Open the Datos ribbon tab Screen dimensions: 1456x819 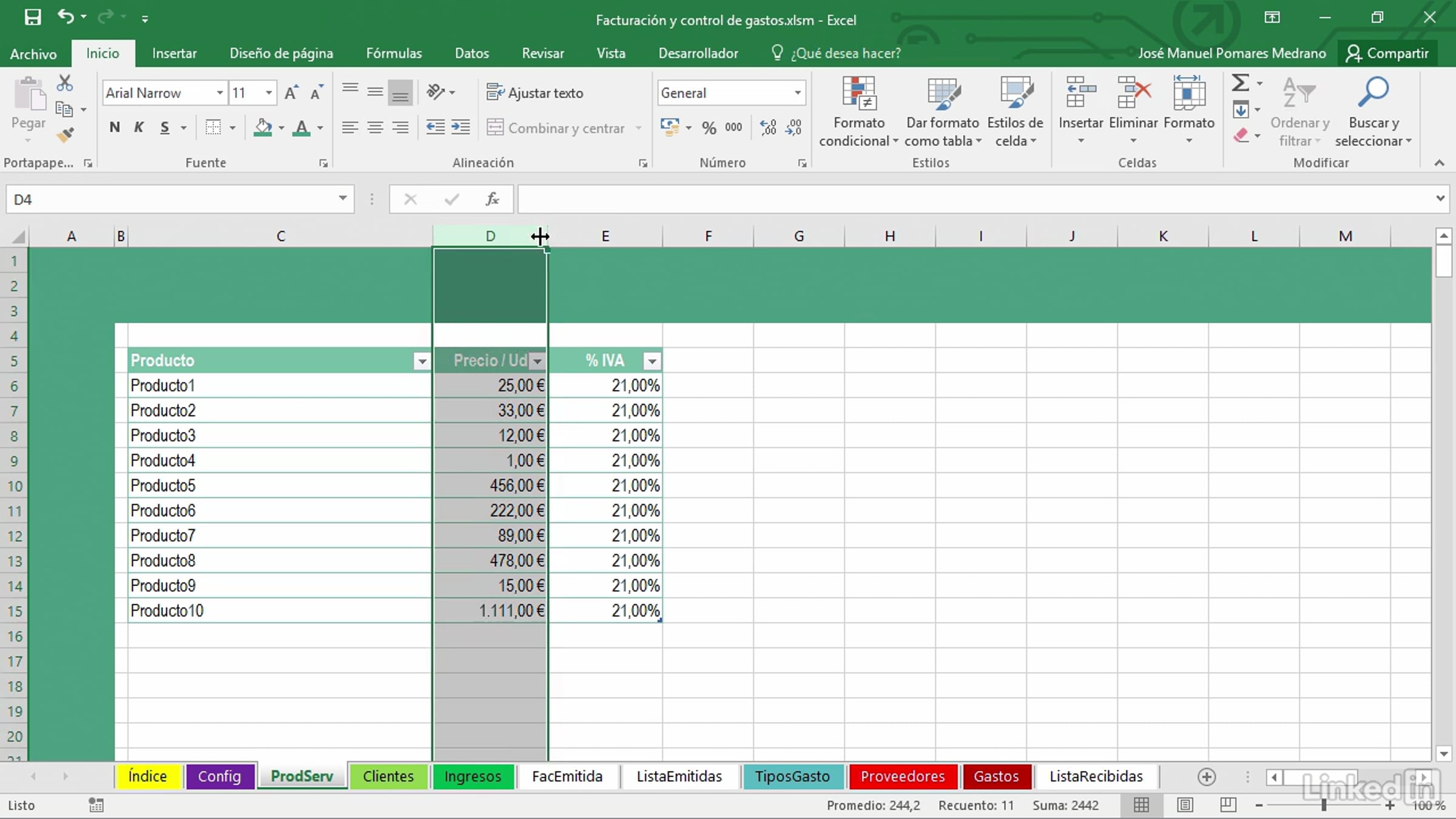tap(472, 53)
